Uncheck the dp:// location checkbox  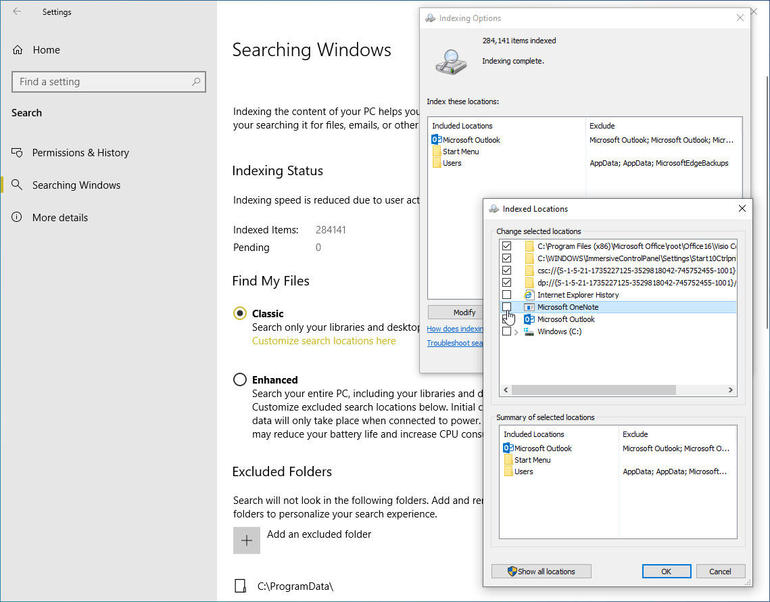point(507,282)
